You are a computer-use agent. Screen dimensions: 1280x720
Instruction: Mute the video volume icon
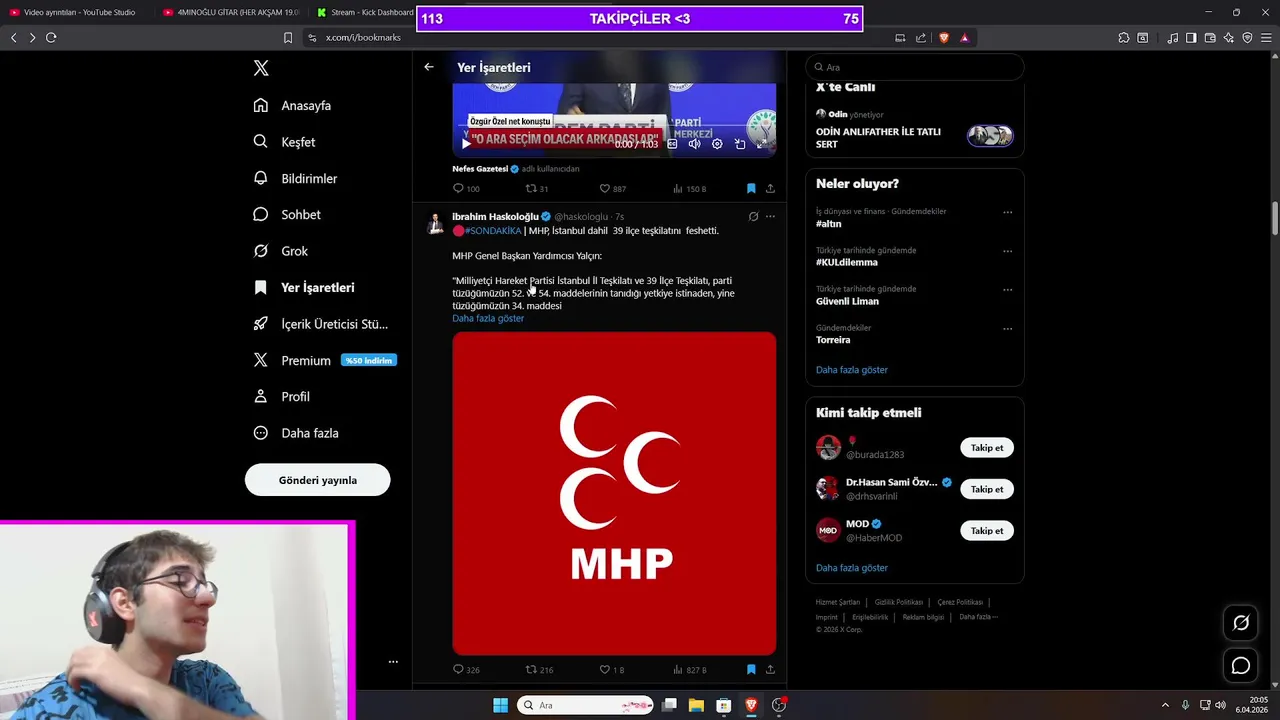694,144
